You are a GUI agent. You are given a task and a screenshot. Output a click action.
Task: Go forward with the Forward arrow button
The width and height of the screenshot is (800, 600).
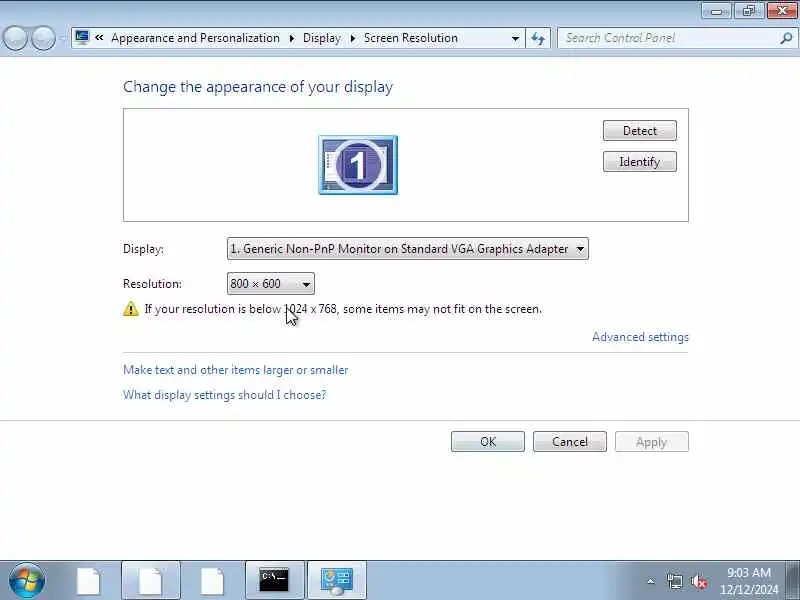point(44,38)
